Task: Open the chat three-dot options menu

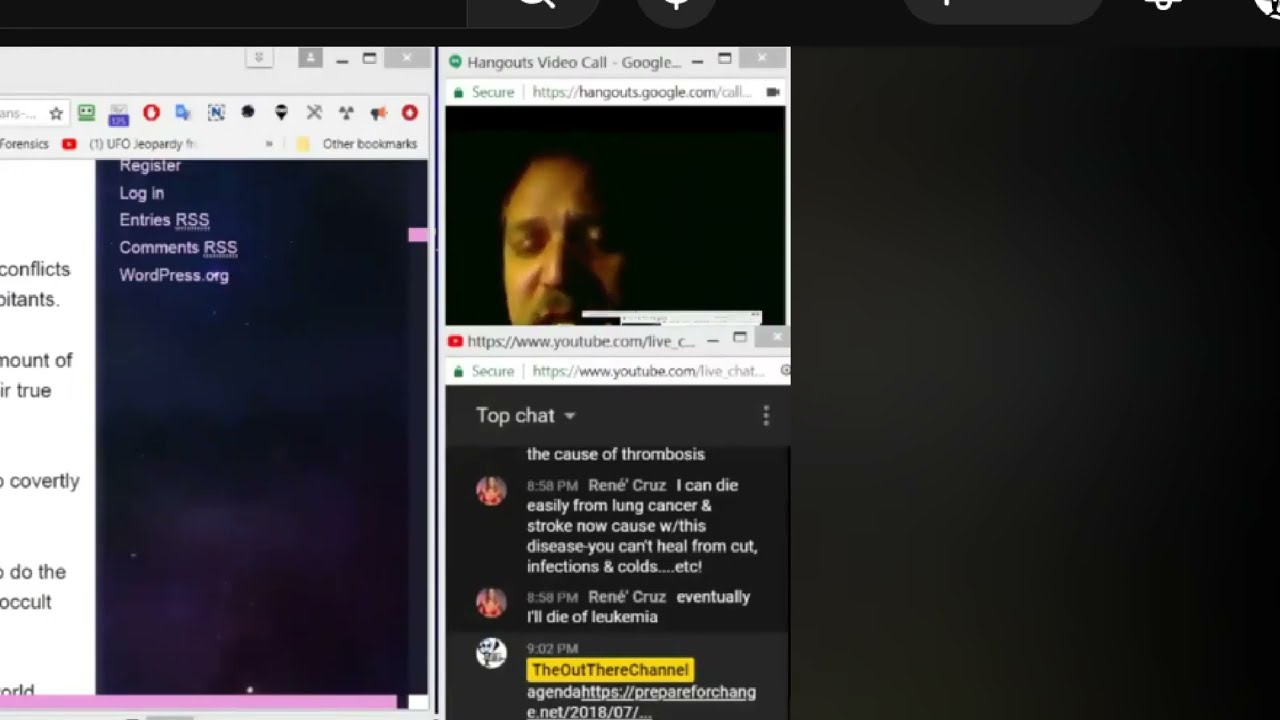Action: [x=766, y=416]
